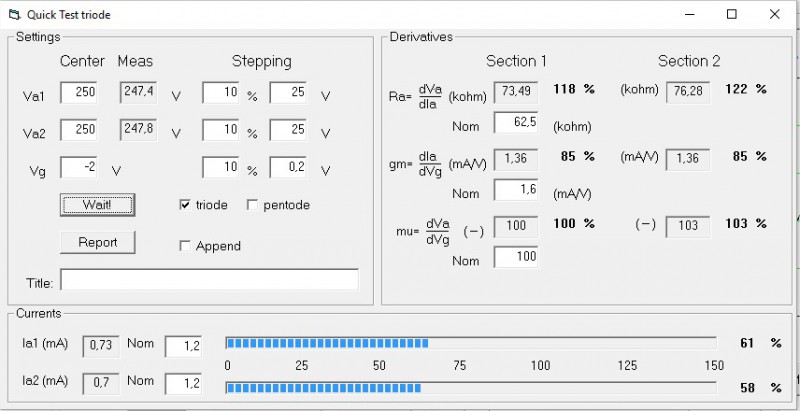Click the gm Nom field showing 1,6
This screenshot has width=800, height=411.
tap(516, 190)
